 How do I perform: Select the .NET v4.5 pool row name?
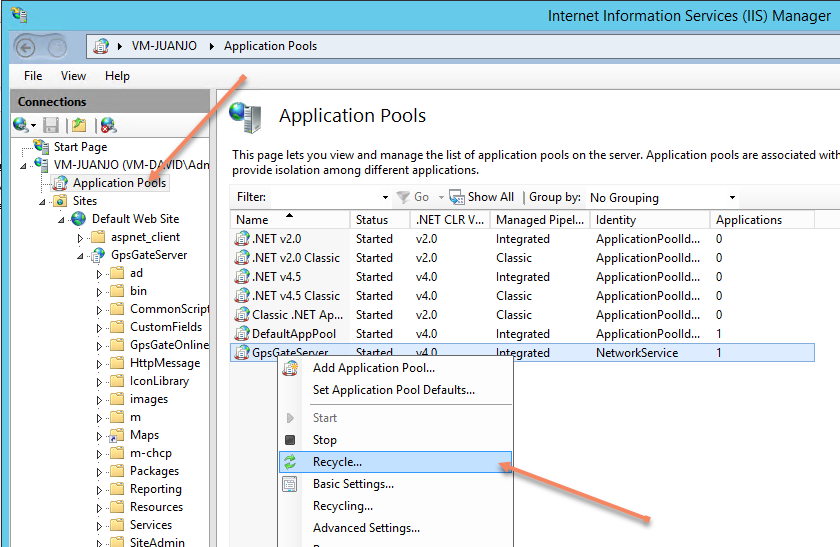(x=276, y=277)
